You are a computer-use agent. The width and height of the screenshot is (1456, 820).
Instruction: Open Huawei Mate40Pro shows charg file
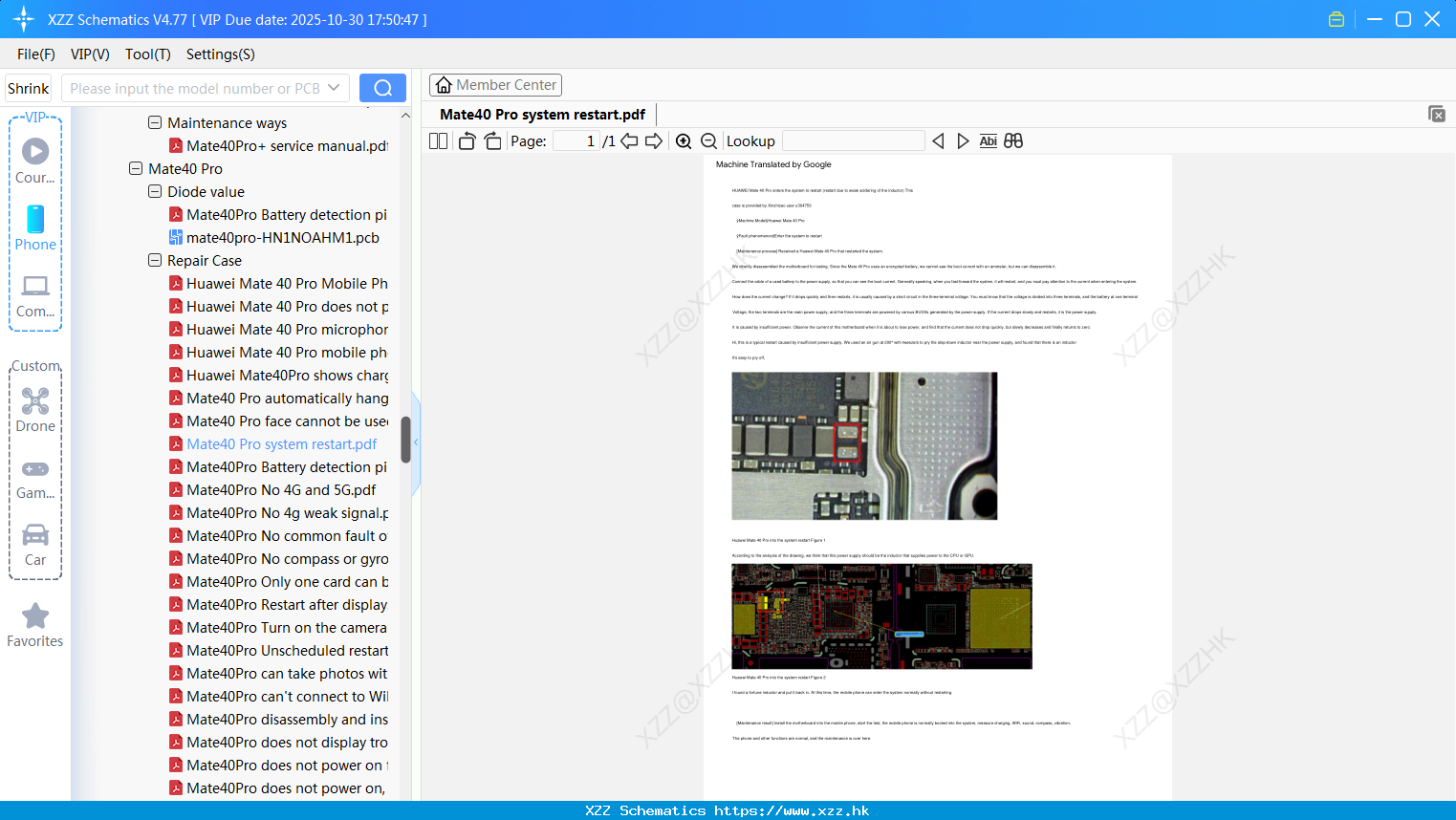click(279, 375)
